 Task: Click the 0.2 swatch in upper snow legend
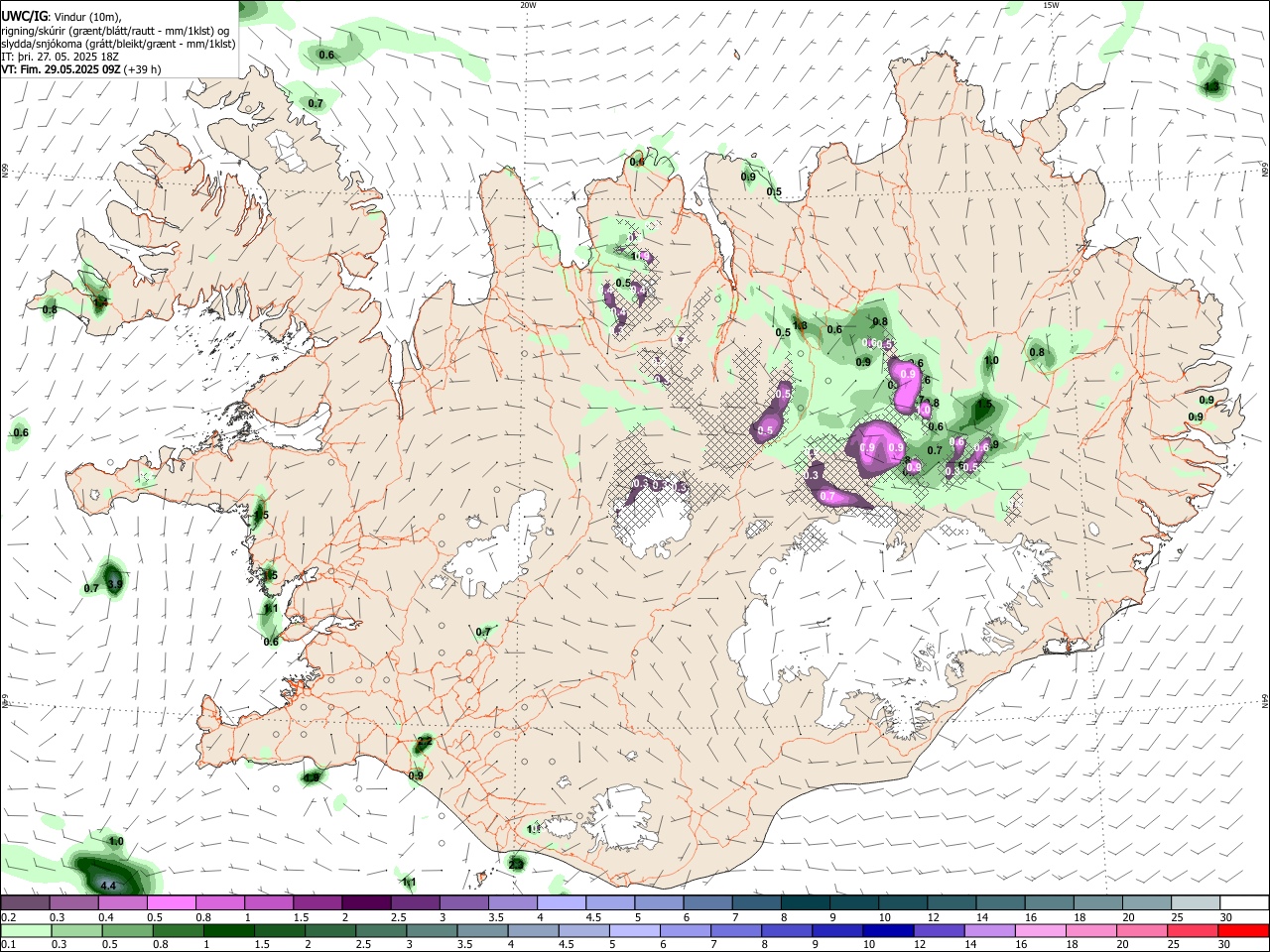click(x=25, y=902)
